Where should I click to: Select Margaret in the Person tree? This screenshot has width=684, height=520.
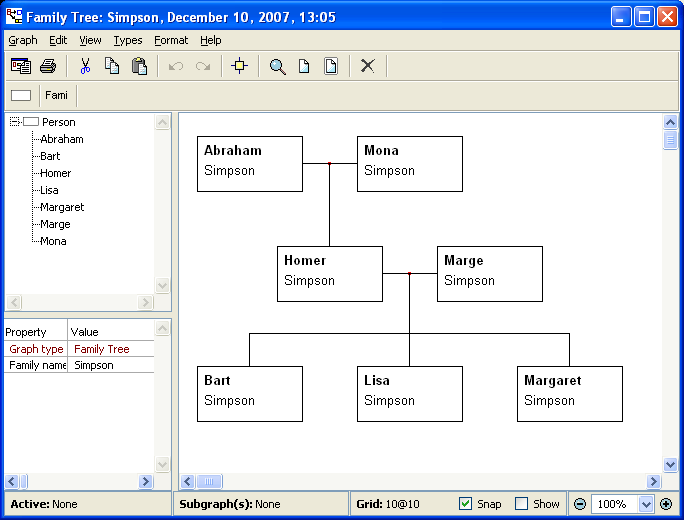pyautogui.click(x=62, y=207)
